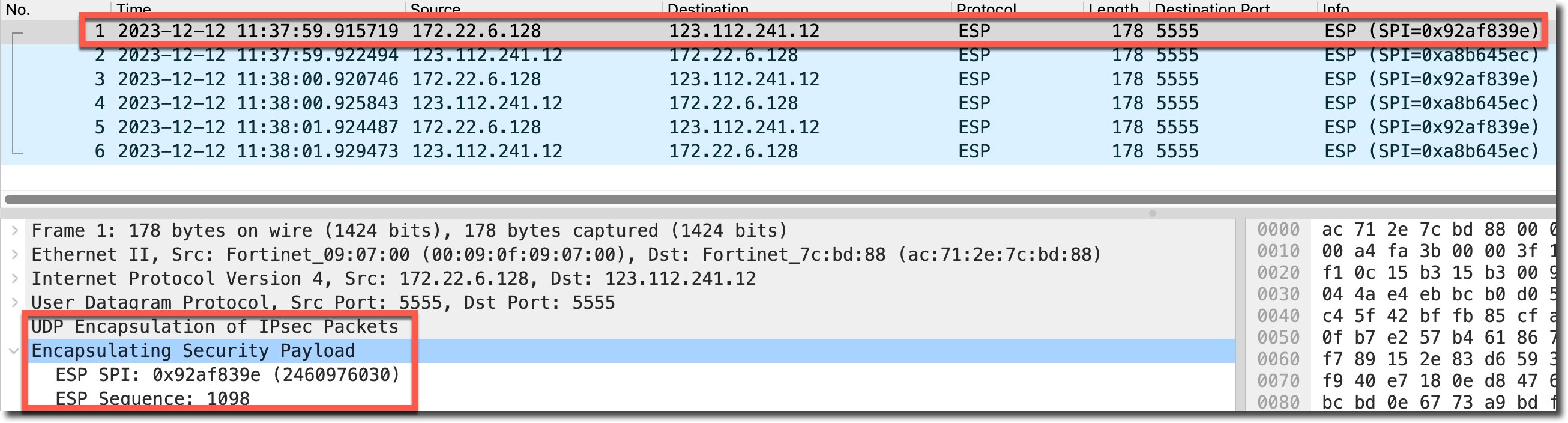Viewport: 1568px width, 423px height.
Task: Expand Internet Protocol Version 4 section
Action: (15, 279)
